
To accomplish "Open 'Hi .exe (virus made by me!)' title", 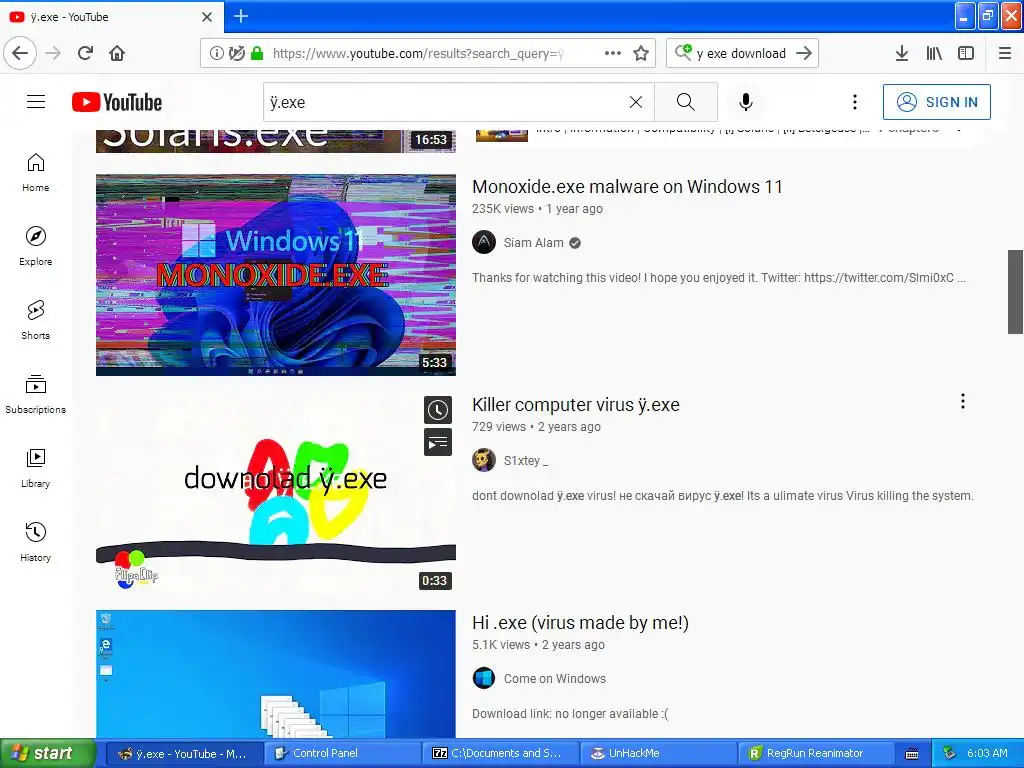I will pos(581,623).
